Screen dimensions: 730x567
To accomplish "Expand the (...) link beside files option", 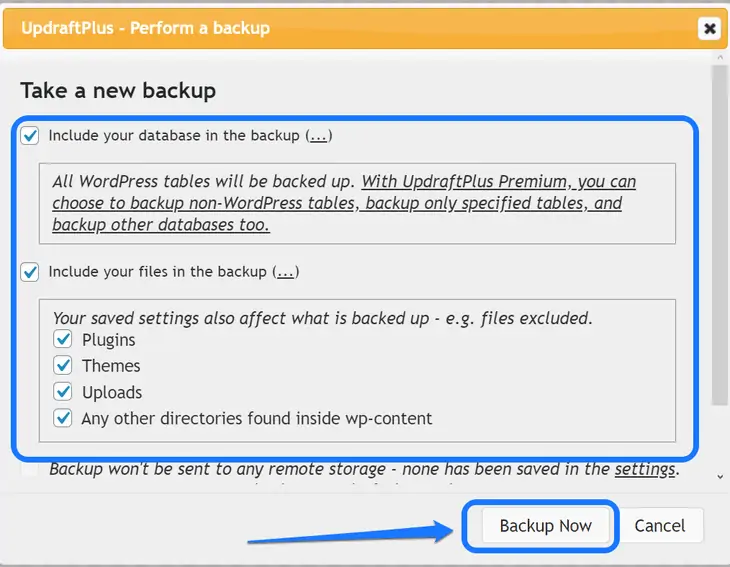I will pyautogui.click(x=286, y=271).
